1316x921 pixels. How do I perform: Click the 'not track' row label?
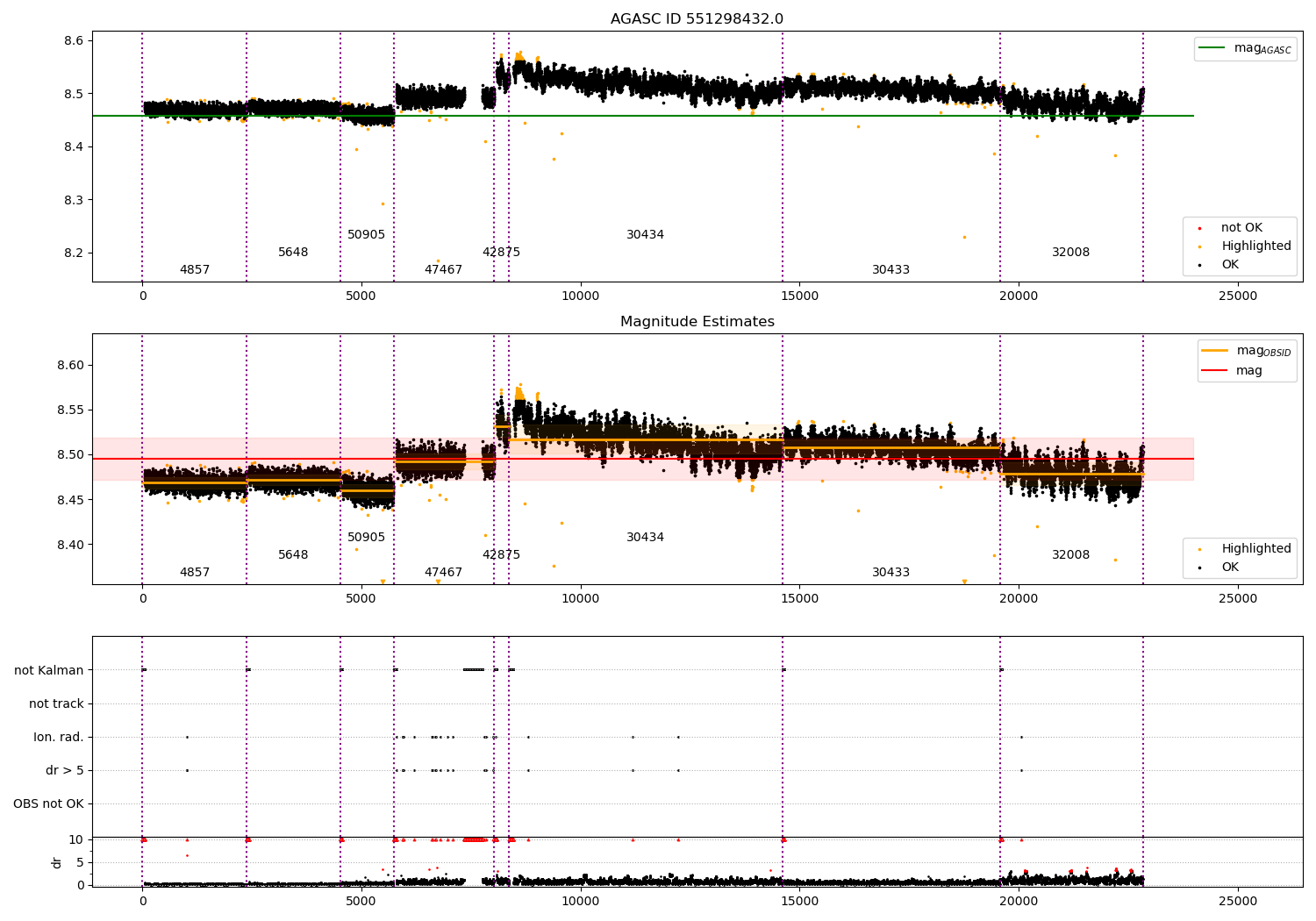click(x=56, y=704)
